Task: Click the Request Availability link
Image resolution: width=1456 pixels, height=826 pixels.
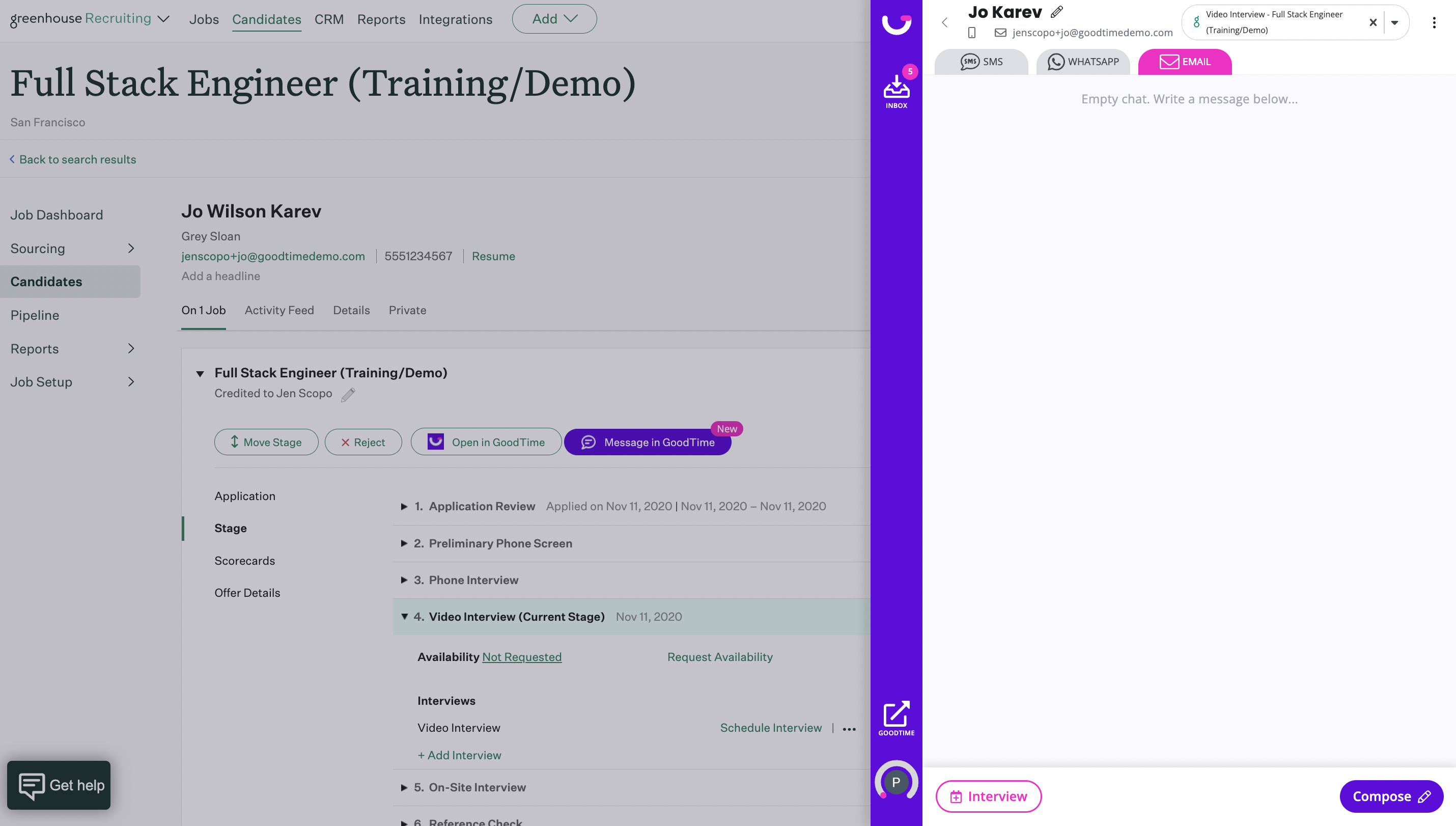Action: (x=719, y=657)
